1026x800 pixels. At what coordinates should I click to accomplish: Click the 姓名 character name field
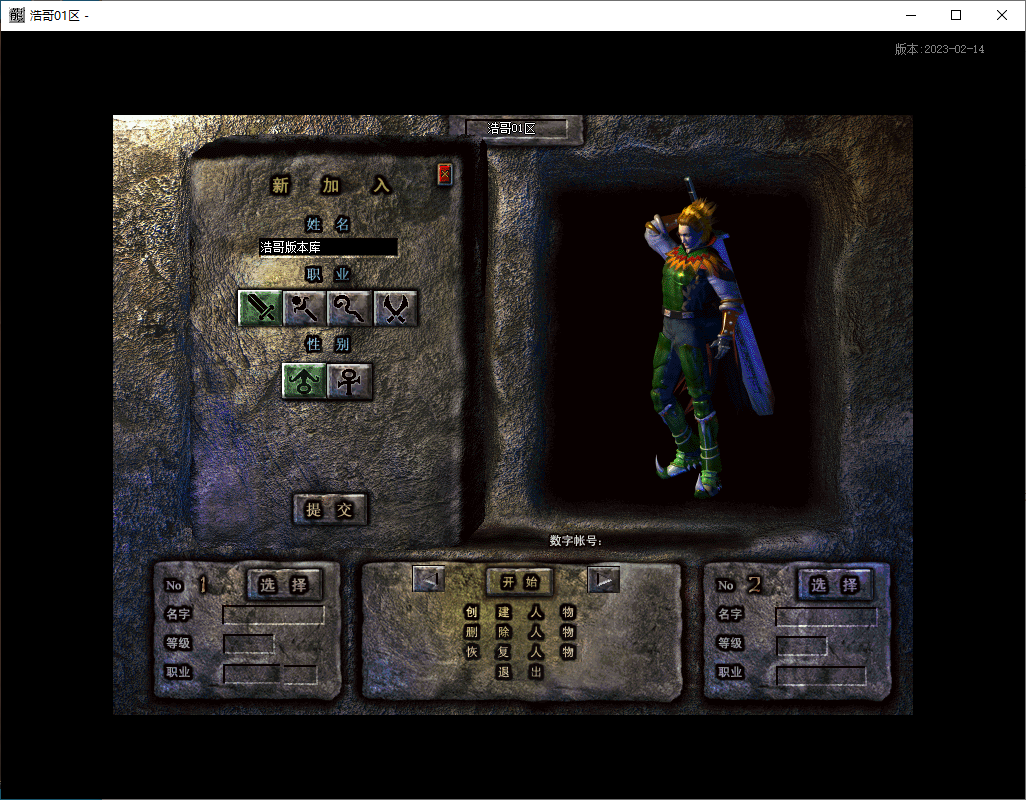[x=328, y=247]
